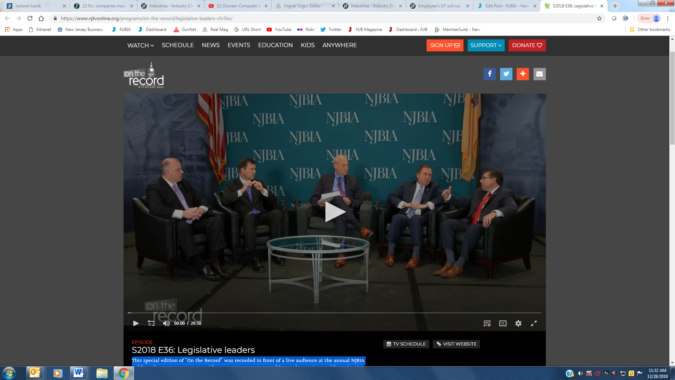This screenshot has width=675, height=380.
Task: Bookmark page with star icon
Action: [x=599, y=18]
